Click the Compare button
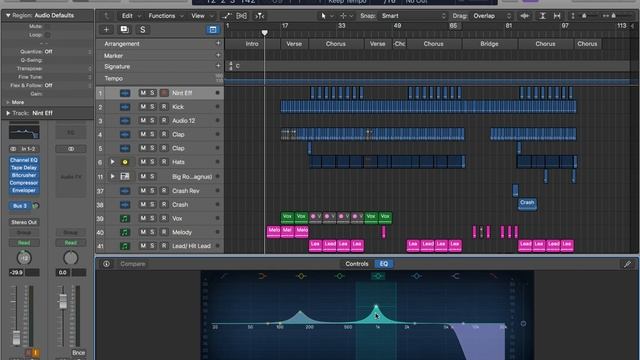Screen dimensions: 640x360 pyautogui.click(x=133, y=264)
